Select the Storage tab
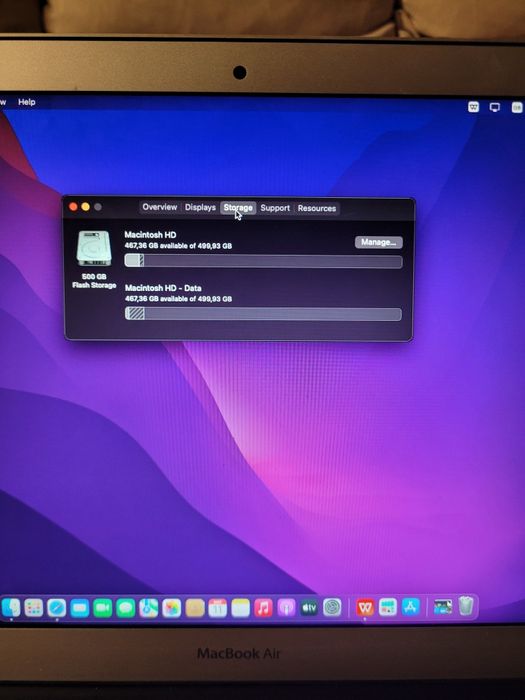Viewport: 525px width, 700px height. point(238,208)
